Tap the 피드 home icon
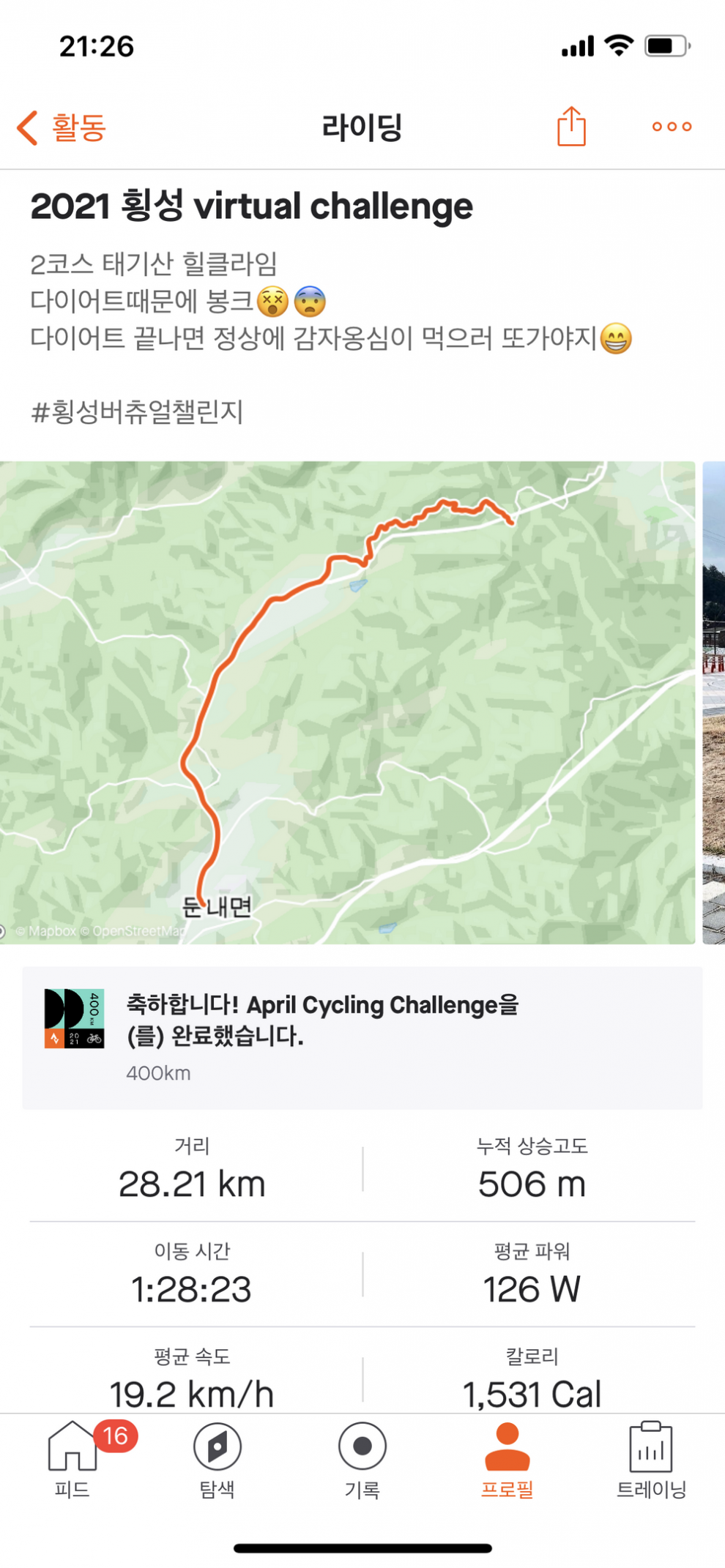 tap(72, 1446)
